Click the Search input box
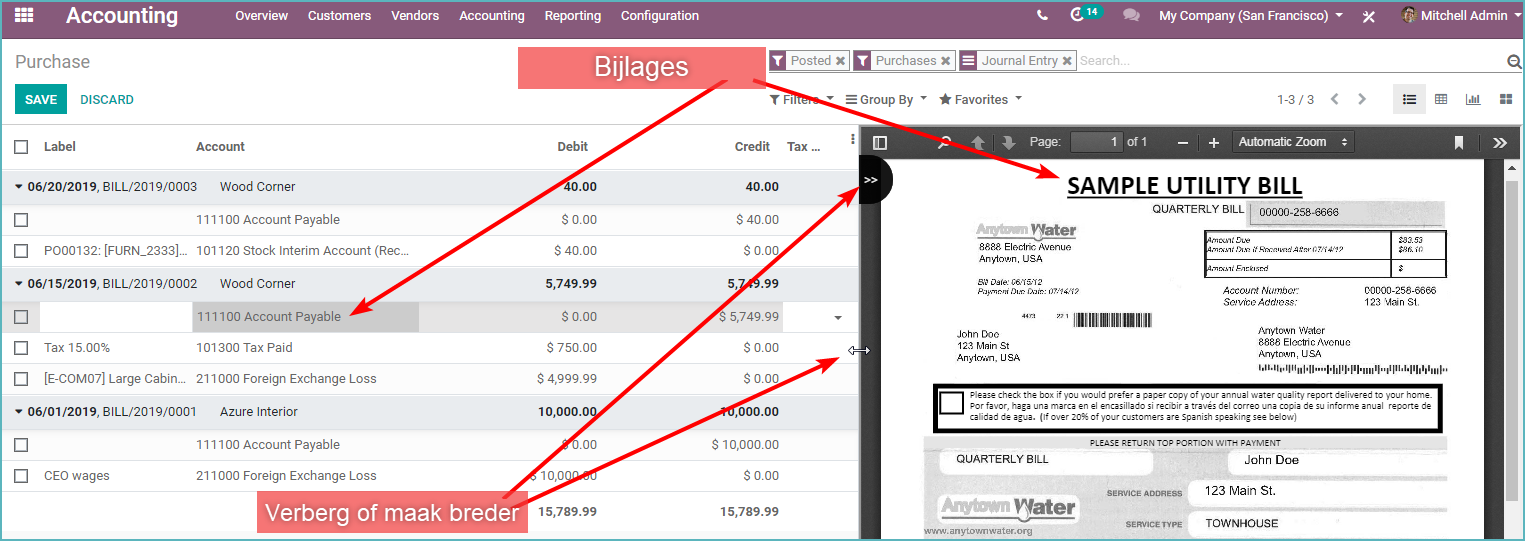1525x541 pixels. click(x=1290, y=61)
